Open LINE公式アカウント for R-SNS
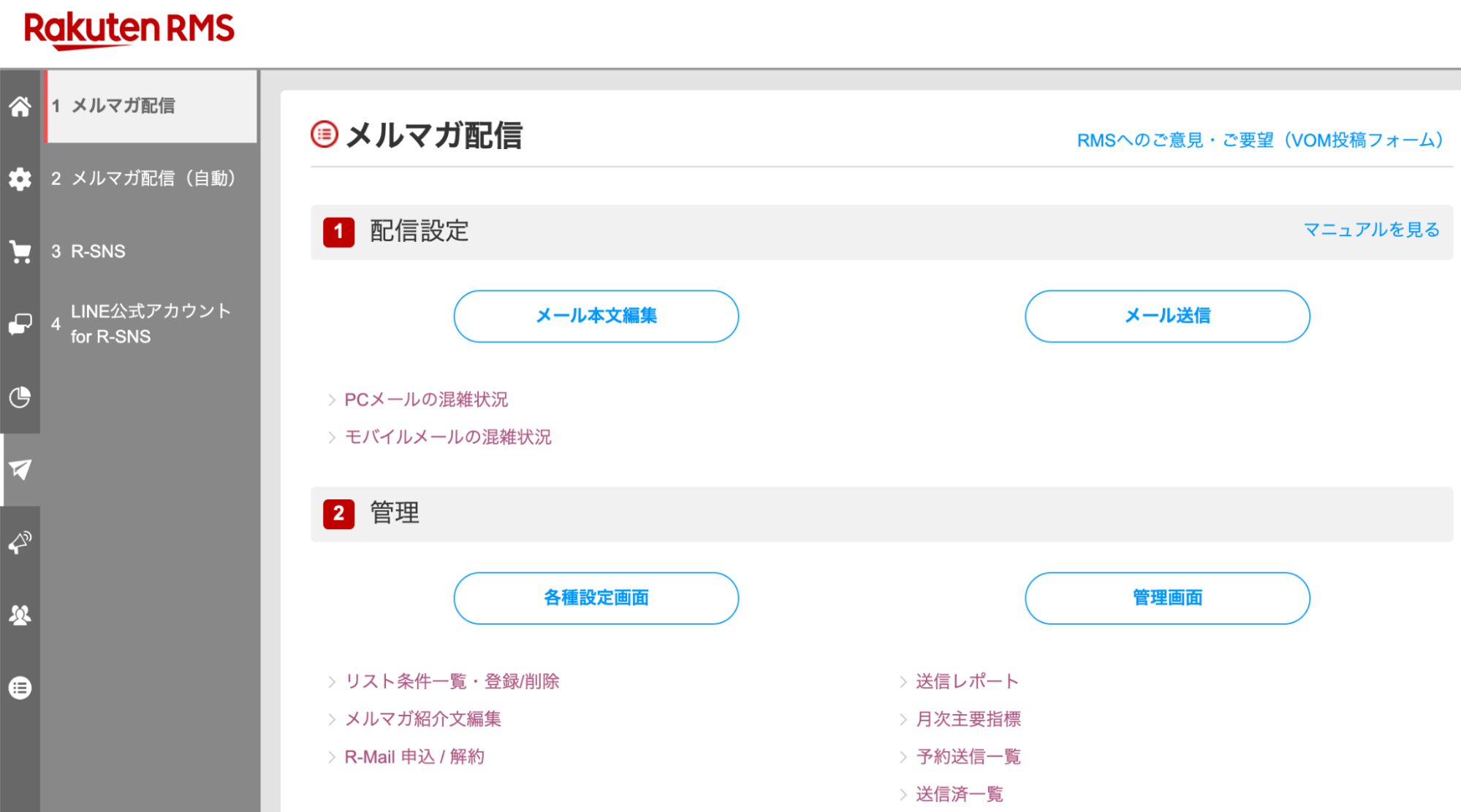Screen dimensions: 1461x812 tap(149, 323)
